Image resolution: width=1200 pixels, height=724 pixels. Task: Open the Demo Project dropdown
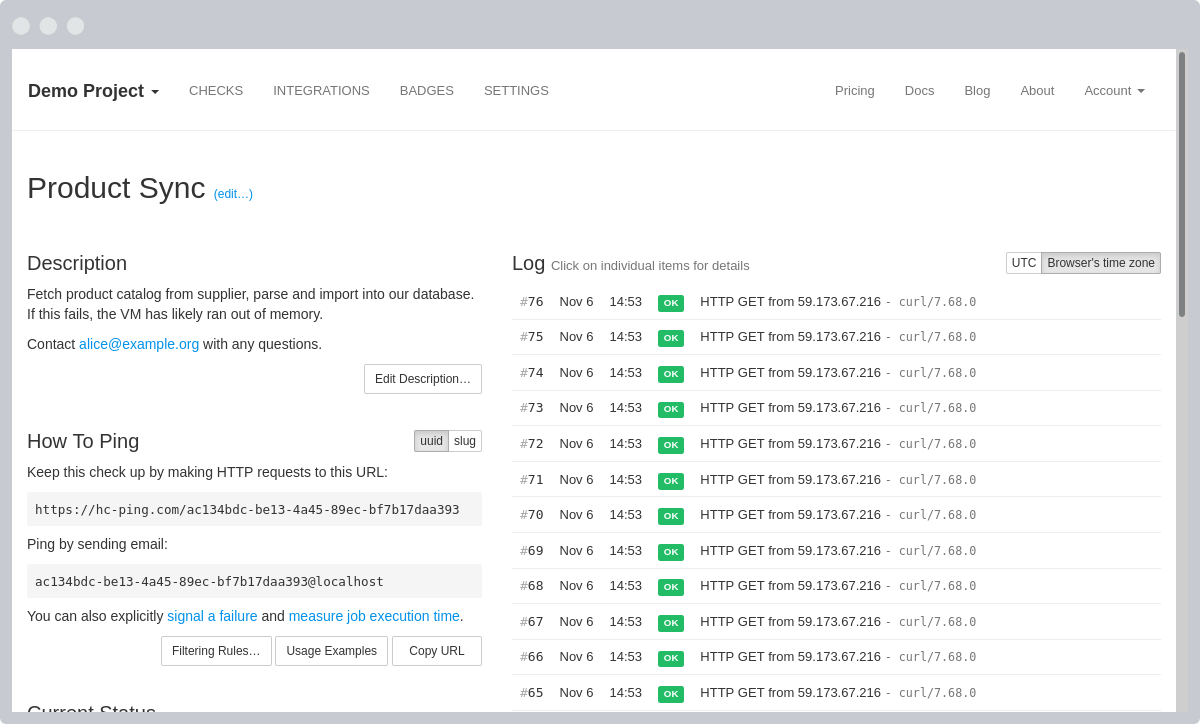(93, 91)
